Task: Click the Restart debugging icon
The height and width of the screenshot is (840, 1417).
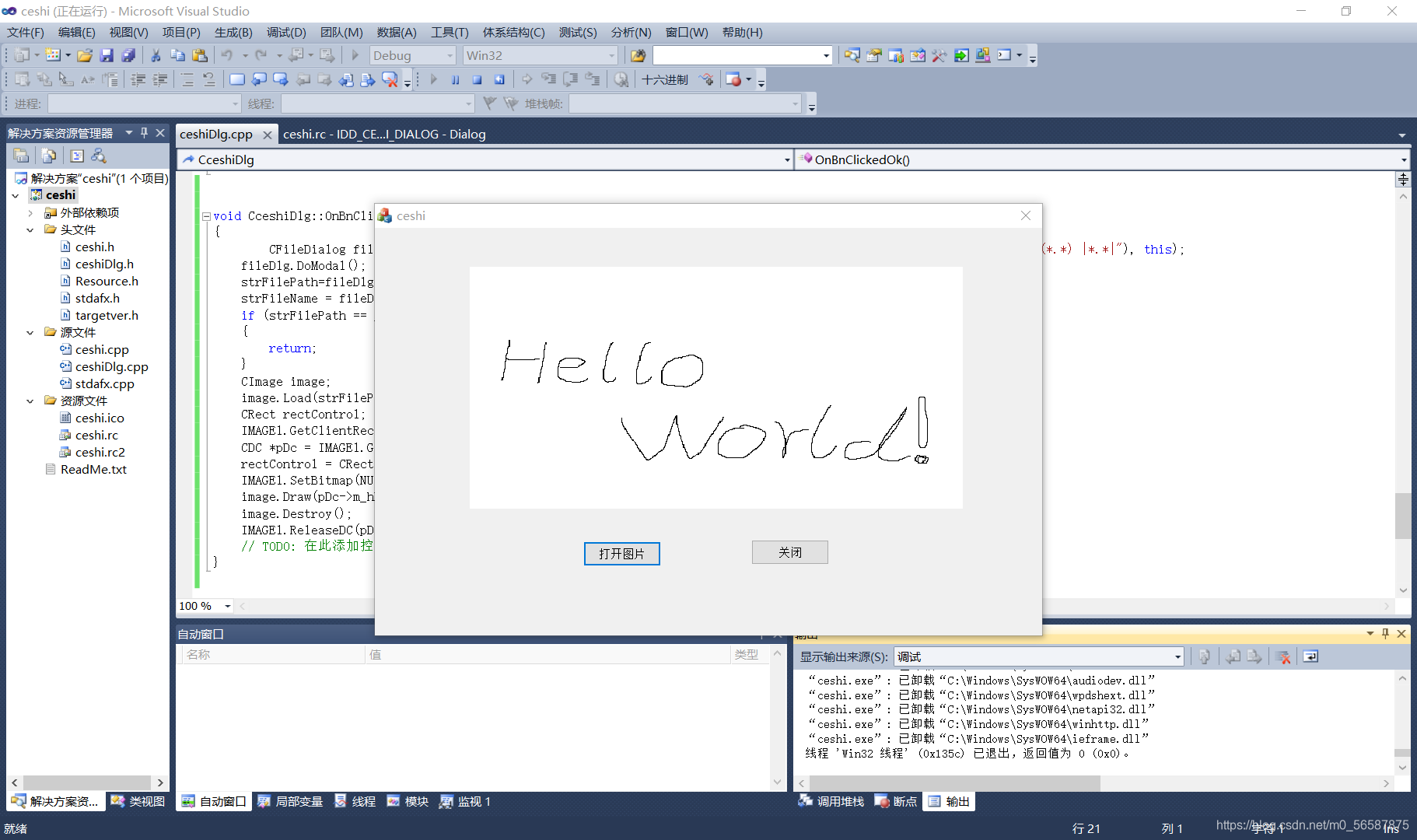Action: tap(499, 79)
